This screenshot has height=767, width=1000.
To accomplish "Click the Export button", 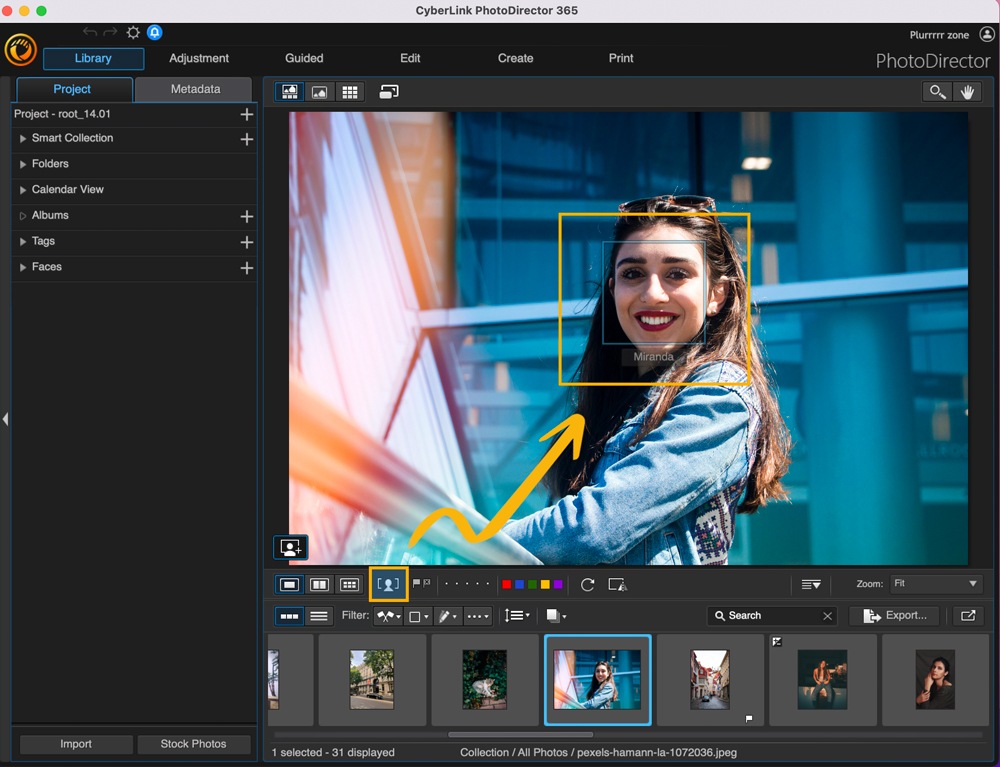I will pos(895,615).
